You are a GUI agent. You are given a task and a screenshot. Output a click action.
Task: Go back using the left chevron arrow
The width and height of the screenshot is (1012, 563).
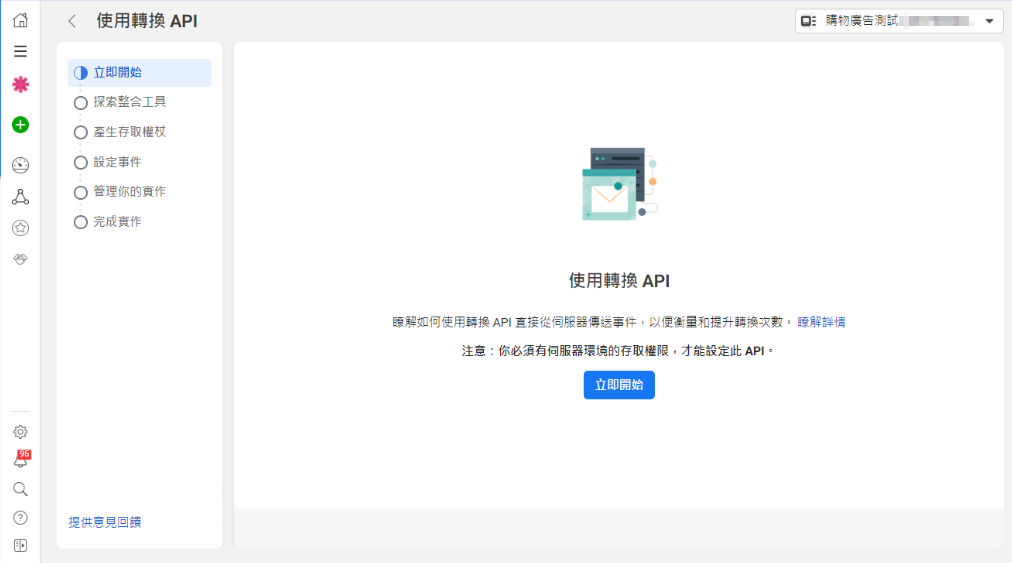click(x=72, y=21)
